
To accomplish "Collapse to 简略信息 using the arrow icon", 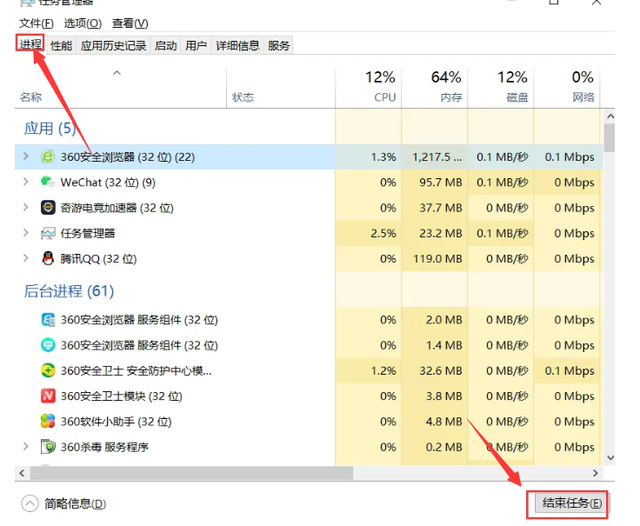I will point(30,504).
